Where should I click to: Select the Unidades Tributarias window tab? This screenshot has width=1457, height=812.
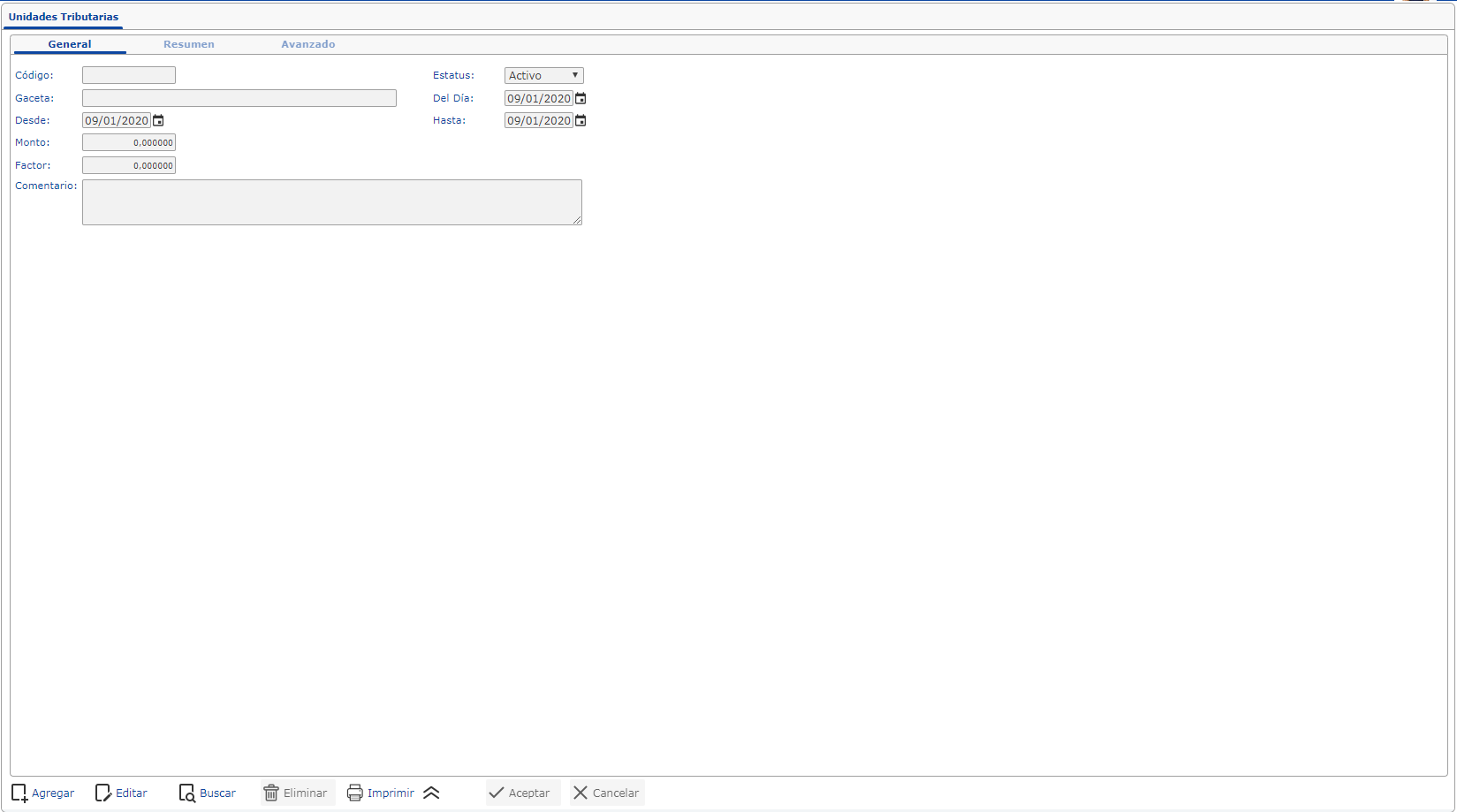pos(64,17)
